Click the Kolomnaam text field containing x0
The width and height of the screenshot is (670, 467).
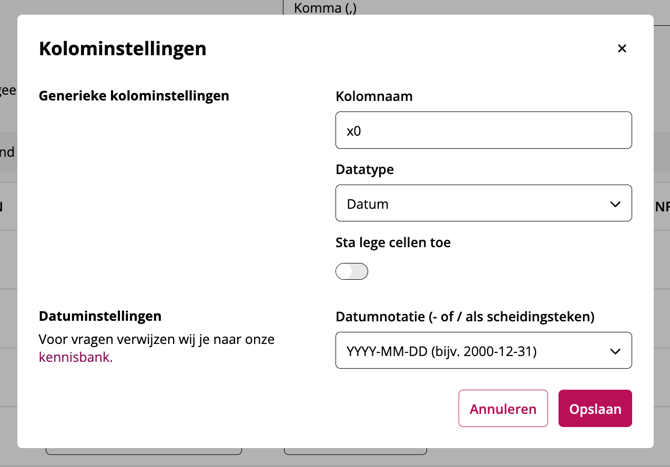tap(483, 130)
